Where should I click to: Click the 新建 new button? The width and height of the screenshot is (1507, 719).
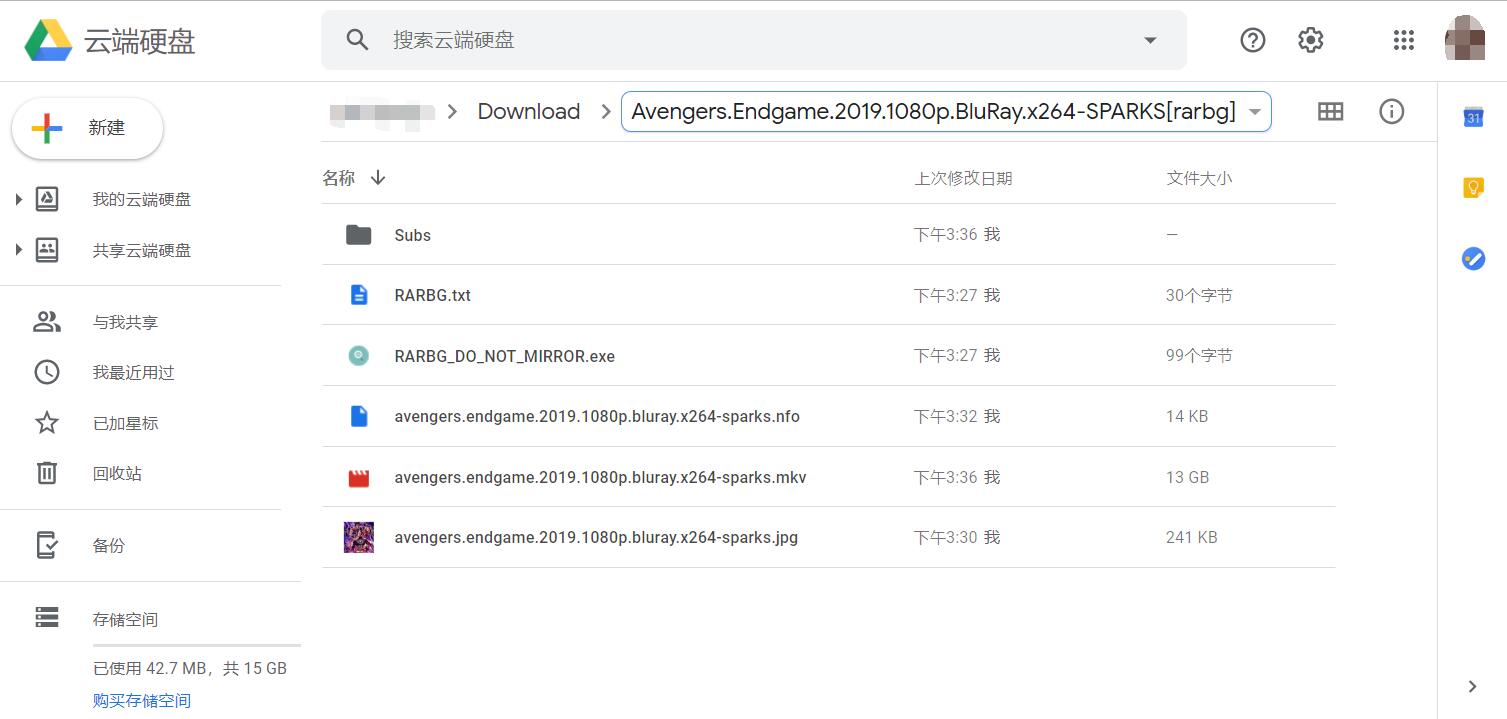coord(87,128)
